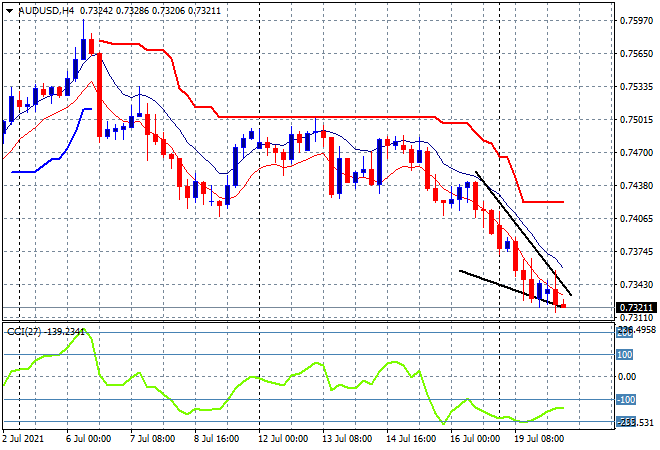
Task: Click the 0.74700 price axis label
Action: click(637, 152)
